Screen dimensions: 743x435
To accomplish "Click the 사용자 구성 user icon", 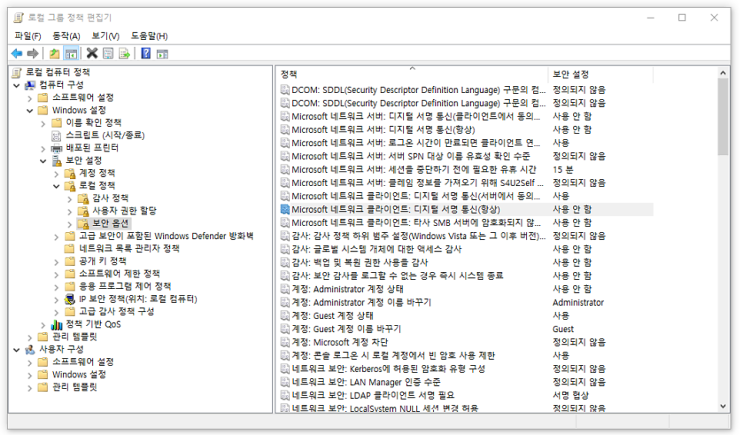I will click(30, 349).
